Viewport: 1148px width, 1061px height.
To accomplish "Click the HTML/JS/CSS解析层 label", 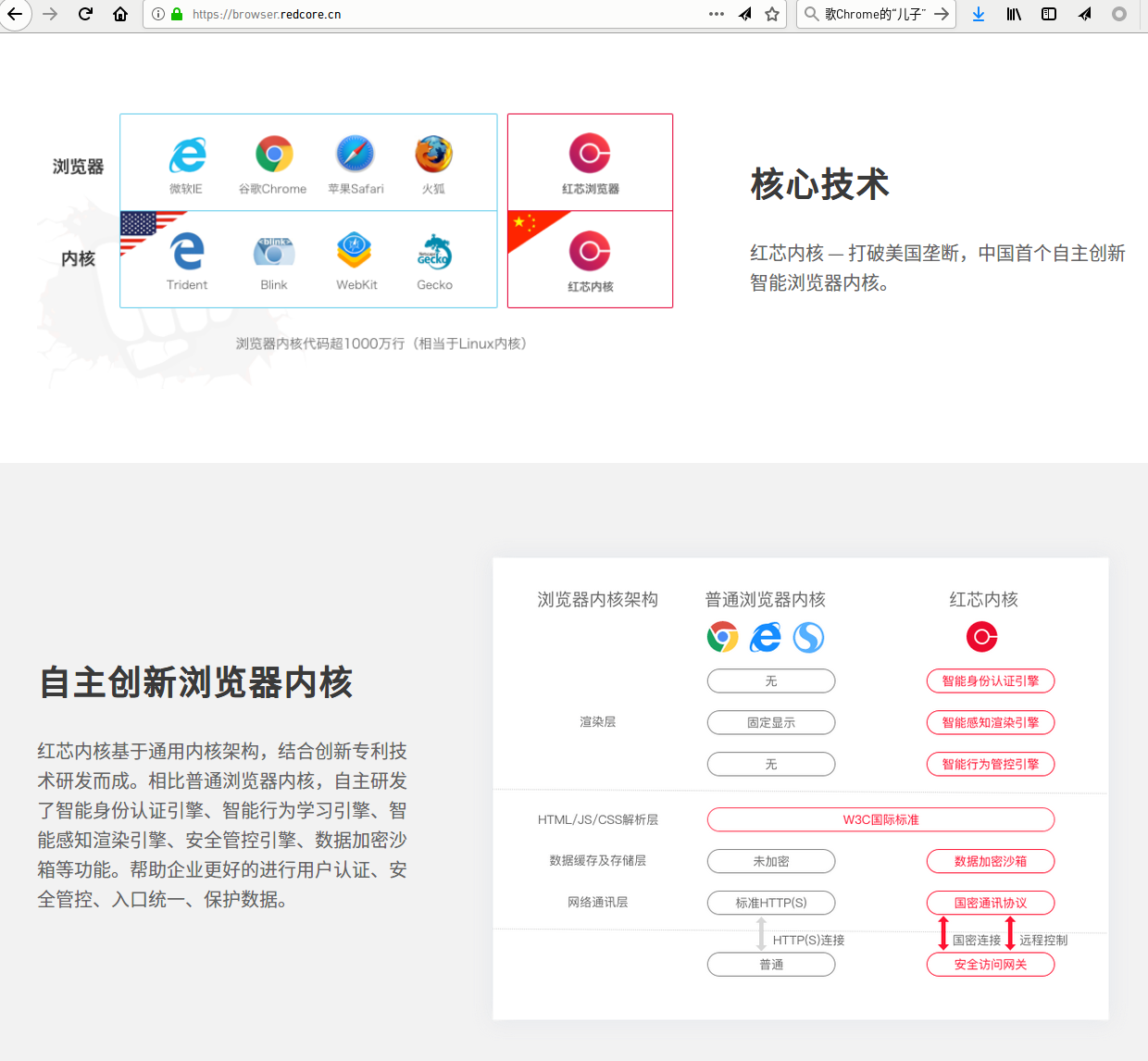I will coord(598,820).
